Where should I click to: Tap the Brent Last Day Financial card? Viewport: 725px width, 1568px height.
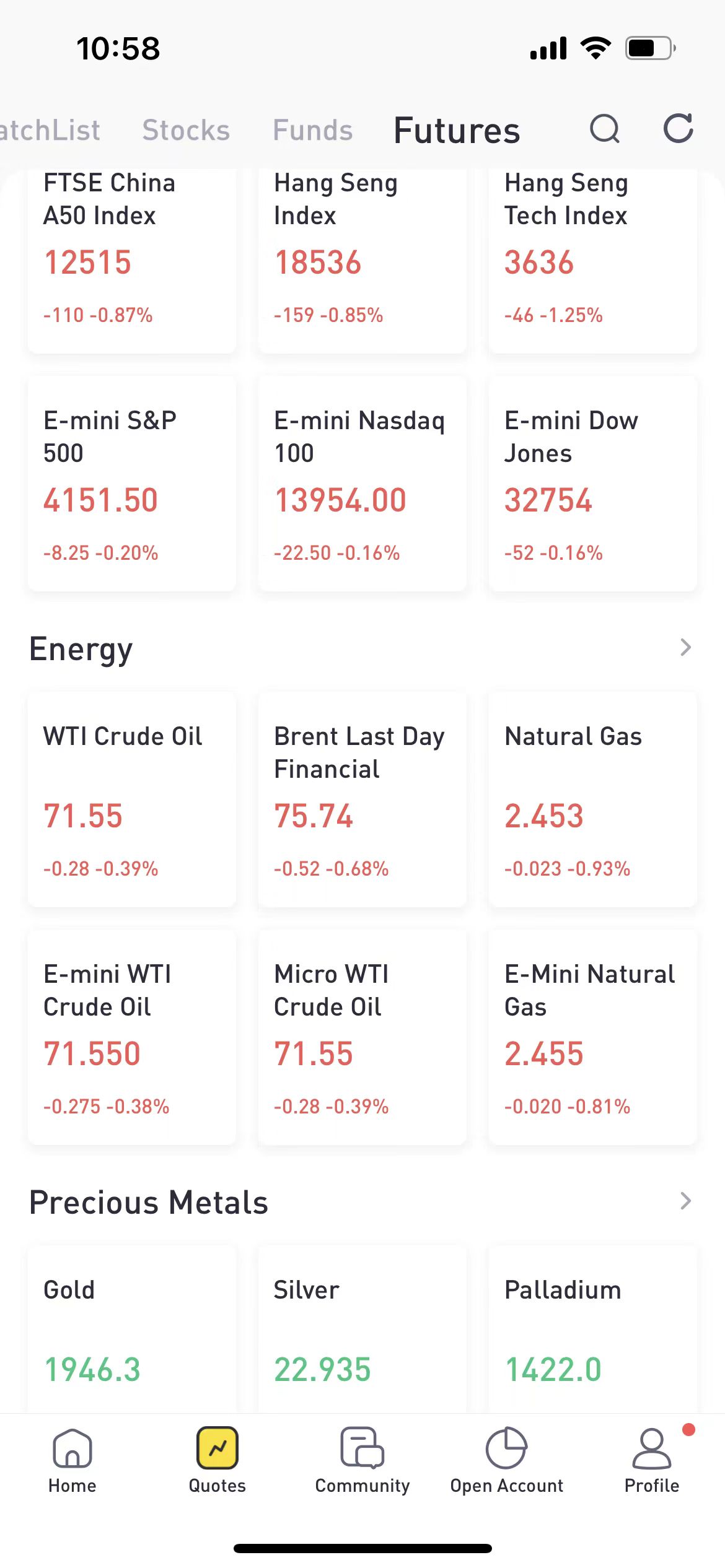tap(362, 799)
